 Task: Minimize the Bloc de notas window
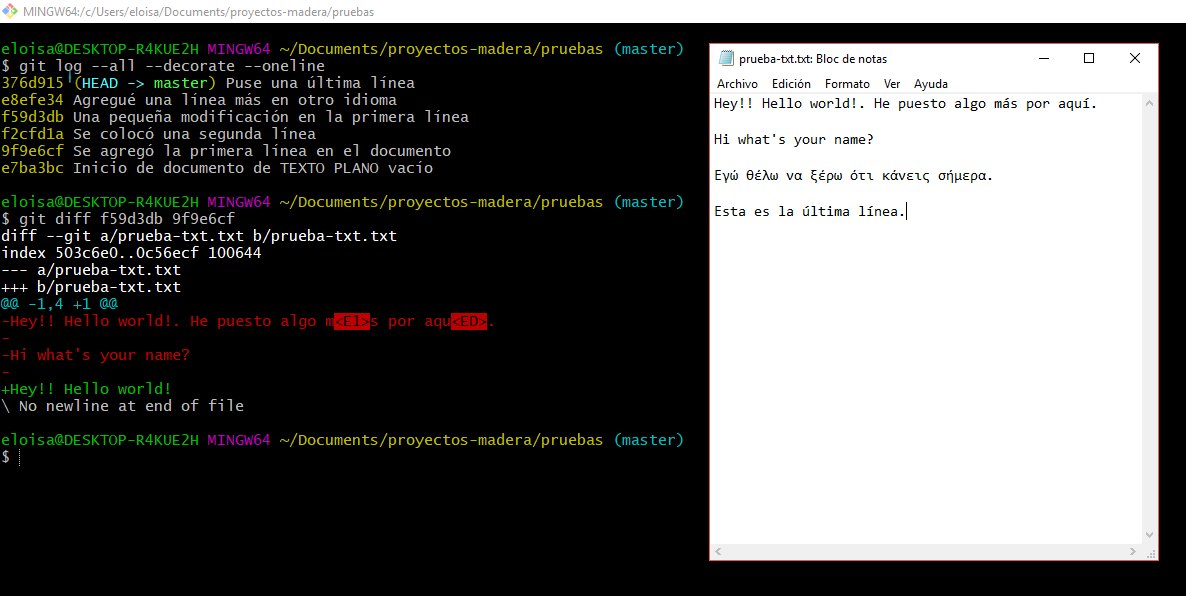pyautogui.click(x=1043, y=58)
